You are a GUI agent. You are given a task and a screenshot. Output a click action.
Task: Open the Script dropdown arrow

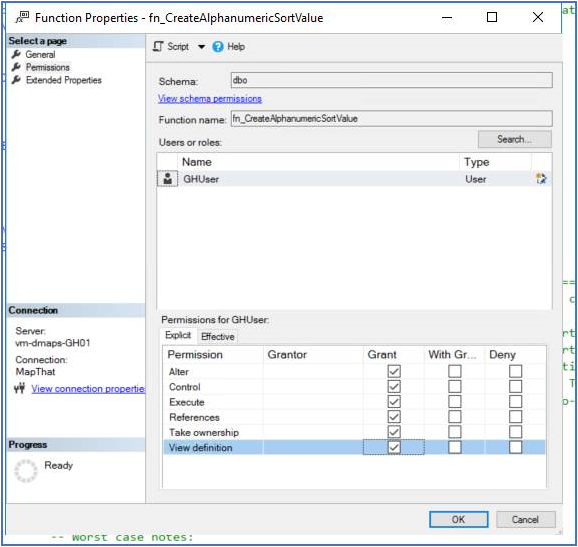pos(201,47)
